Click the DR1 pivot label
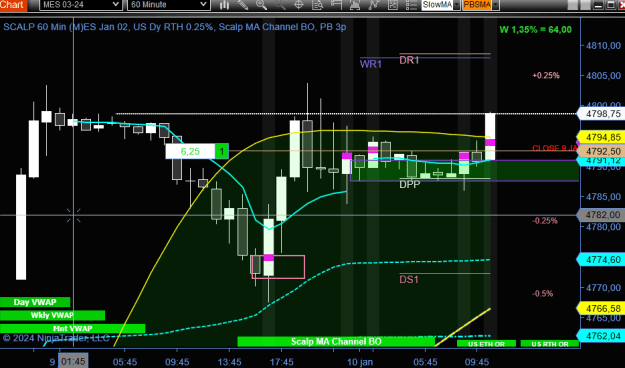The image size is (625, 368). pyautogui.click(x=409, y=60)
